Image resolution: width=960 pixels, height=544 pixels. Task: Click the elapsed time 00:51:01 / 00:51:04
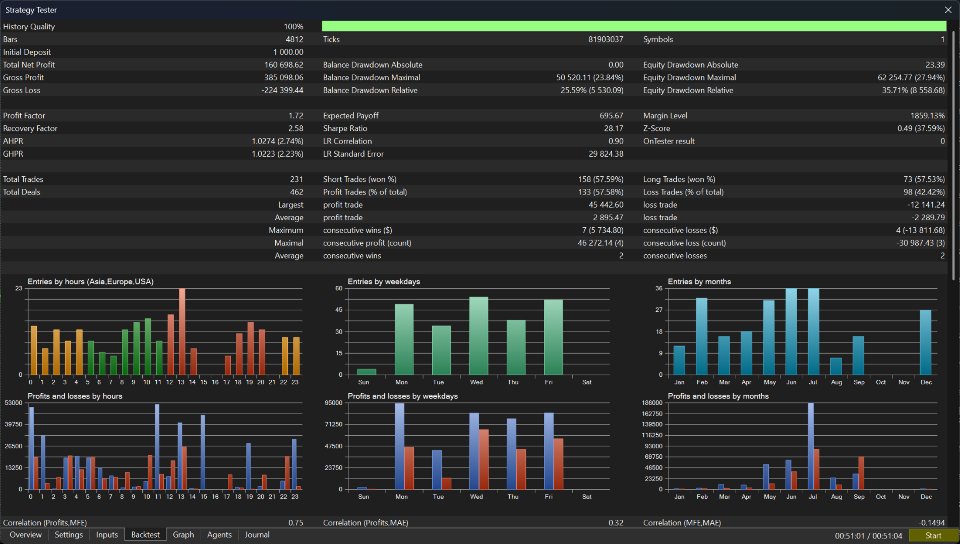tap(868, 536)
